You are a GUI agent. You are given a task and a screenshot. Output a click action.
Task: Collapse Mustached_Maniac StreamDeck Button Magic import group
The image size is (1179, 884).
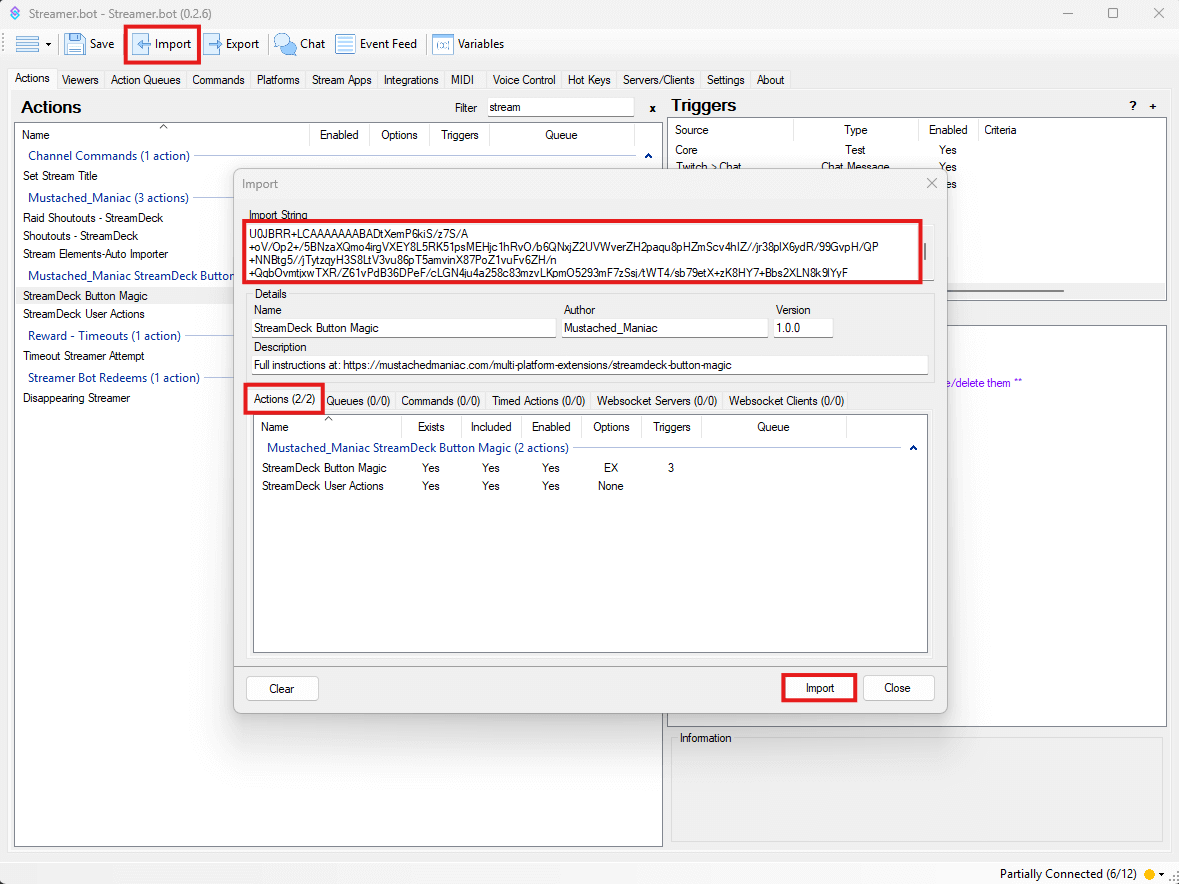913,449
